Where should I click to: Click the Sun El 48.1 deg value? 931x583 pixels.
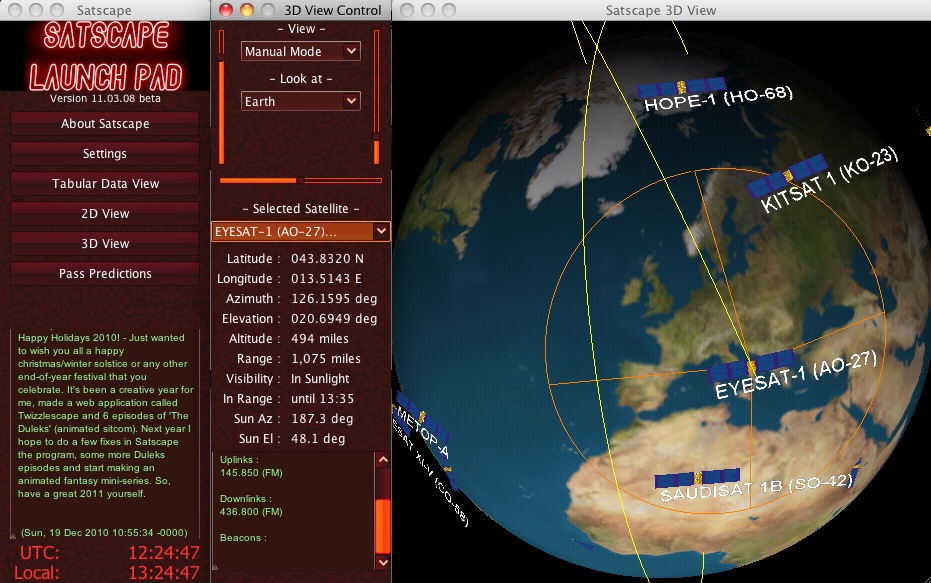318,439
